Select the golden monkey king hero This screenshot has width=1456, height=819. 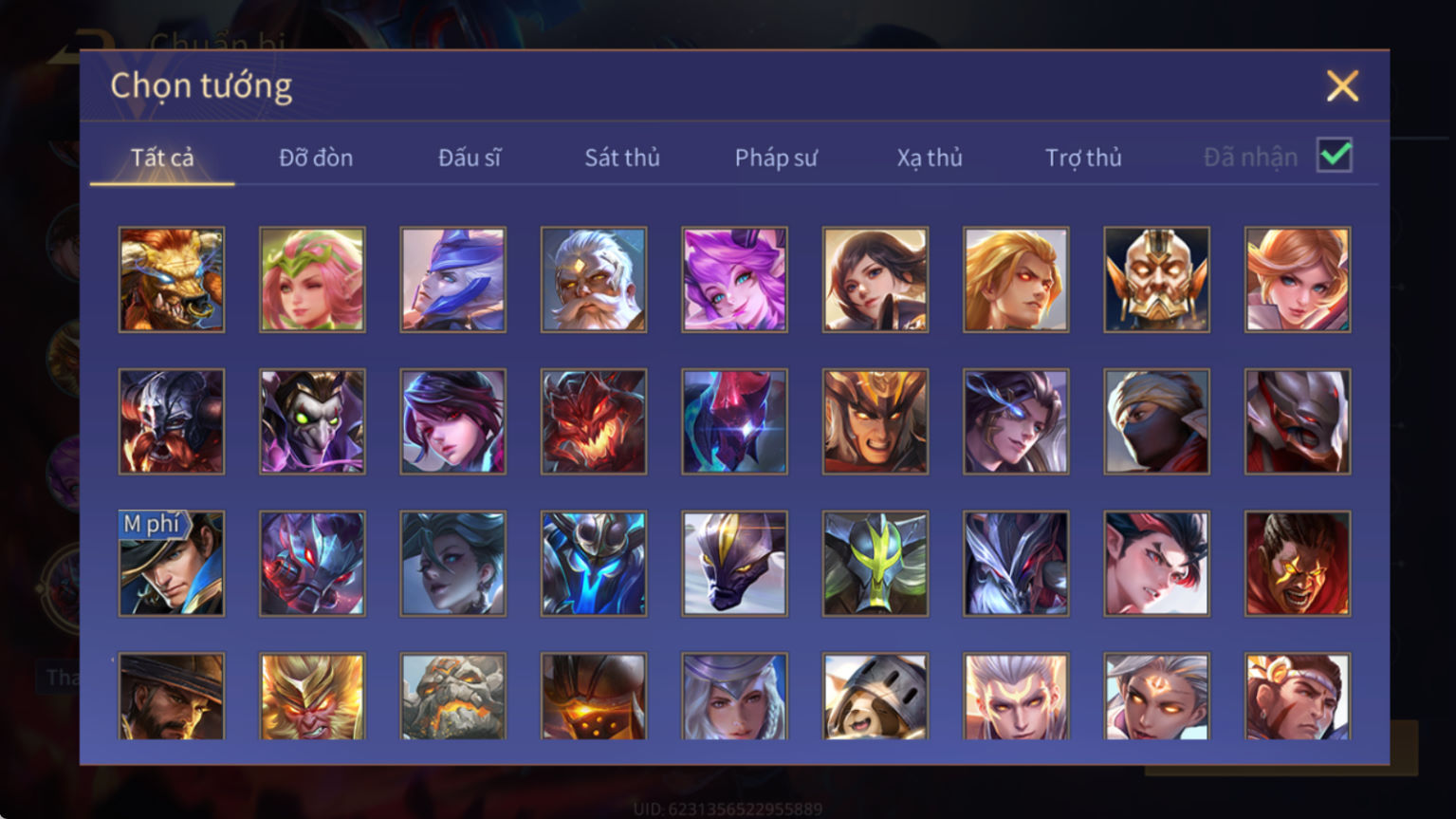(x=312, y=696)
